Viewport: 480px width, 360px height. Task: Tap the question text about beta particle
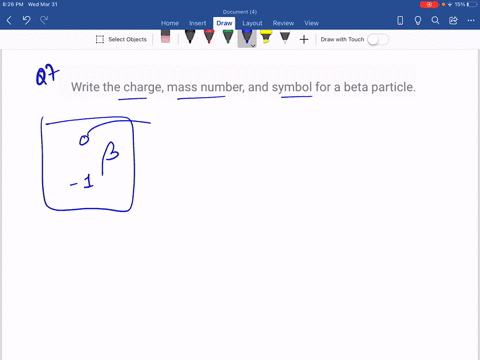243,87
